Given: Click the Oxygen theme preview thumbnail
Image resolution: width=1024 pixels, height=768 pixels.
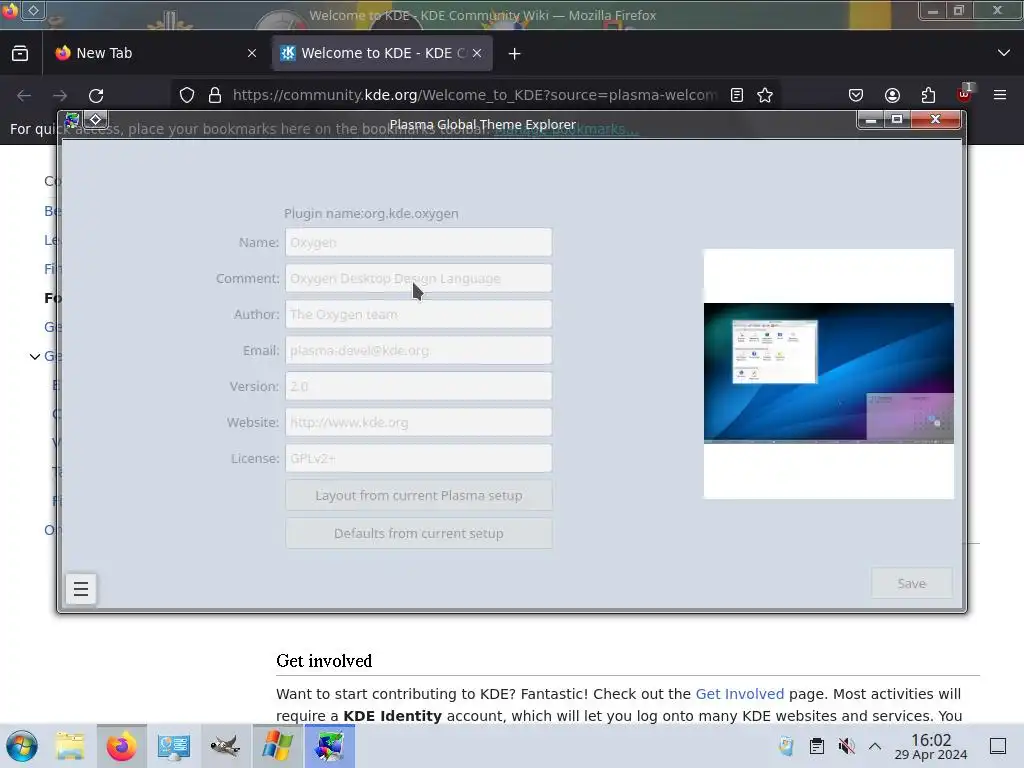Looking at the screenshot, I should 829,374.
